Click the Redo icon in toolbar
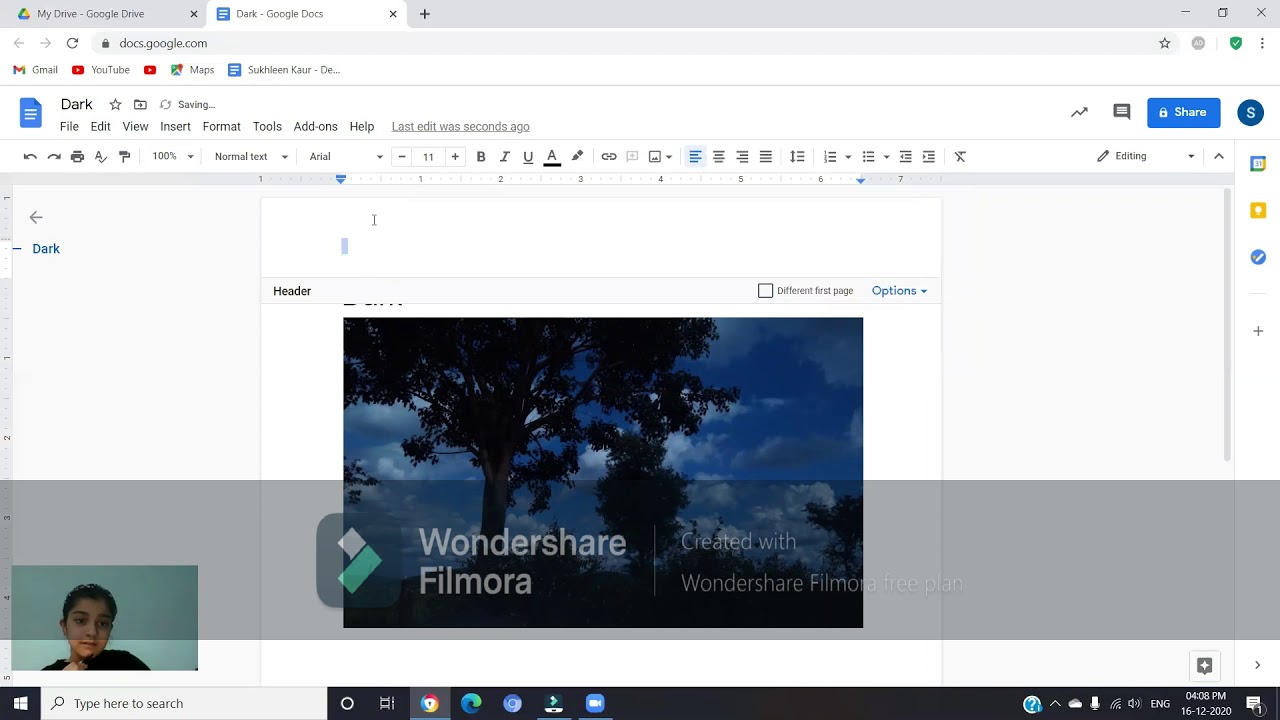Screen dimensions: 1280x720 54,156
